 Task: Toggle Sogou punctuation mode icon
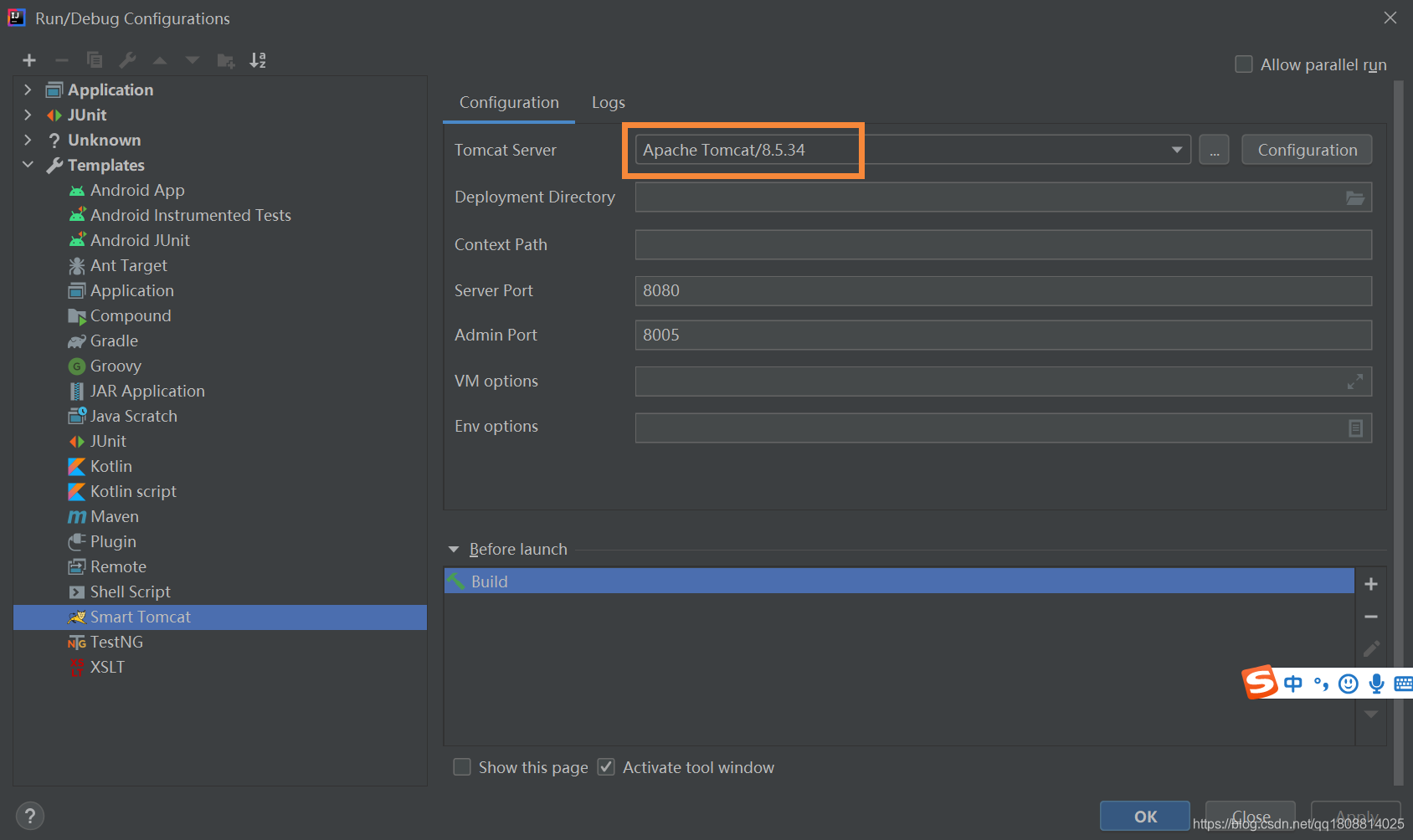[x=1322, y=684]
